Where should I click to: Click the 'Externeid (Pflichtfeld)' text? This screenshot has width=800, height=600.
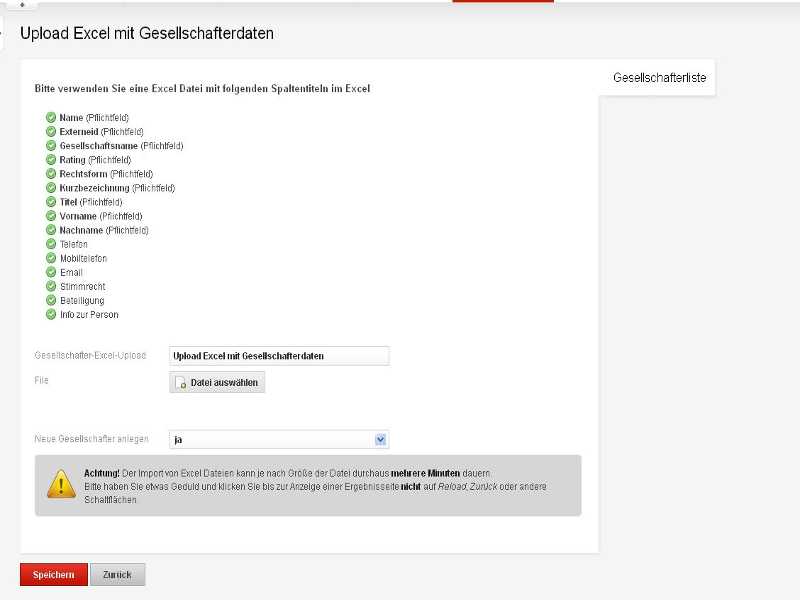pyautogui.click(x=102, y=132)
